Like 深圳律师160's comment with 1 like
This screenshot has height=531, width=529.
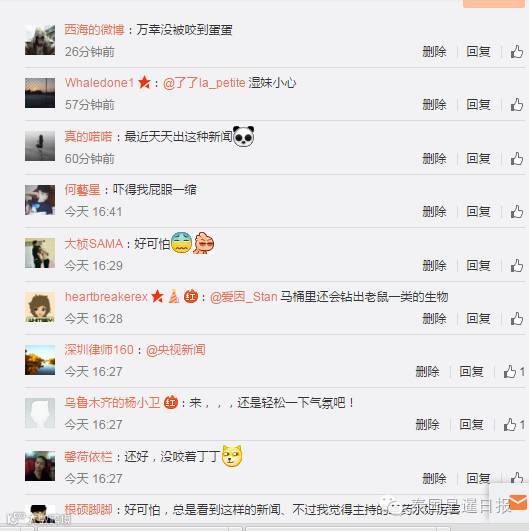pyautogui.click(x=513, y=371)
